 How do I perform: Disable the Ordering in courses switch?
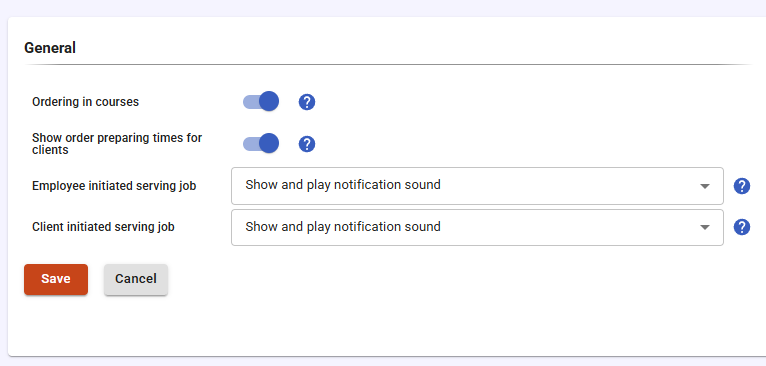coord(261,102)
